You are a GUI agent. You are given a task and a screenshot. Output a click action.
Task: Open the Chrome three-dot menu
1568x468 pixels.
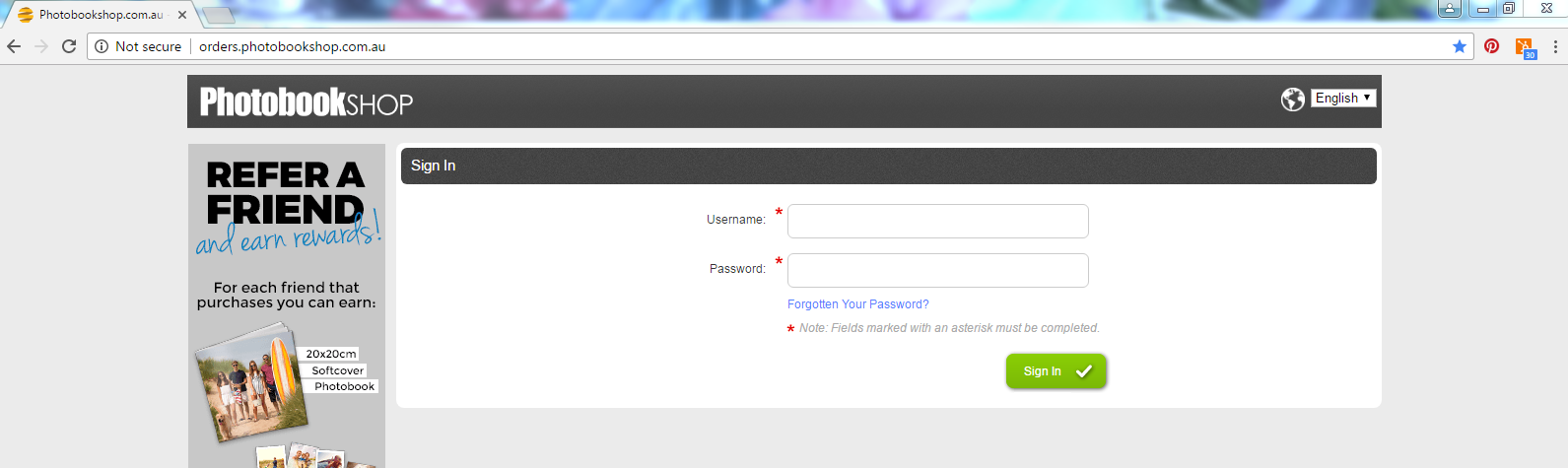(x=1555, y=46)
